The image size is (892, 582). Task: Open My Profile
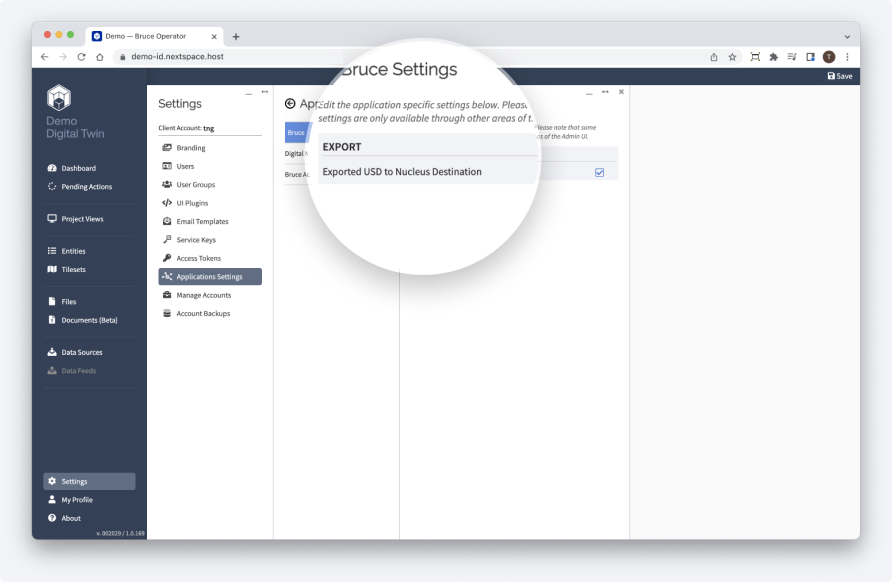tap(77, 500)
